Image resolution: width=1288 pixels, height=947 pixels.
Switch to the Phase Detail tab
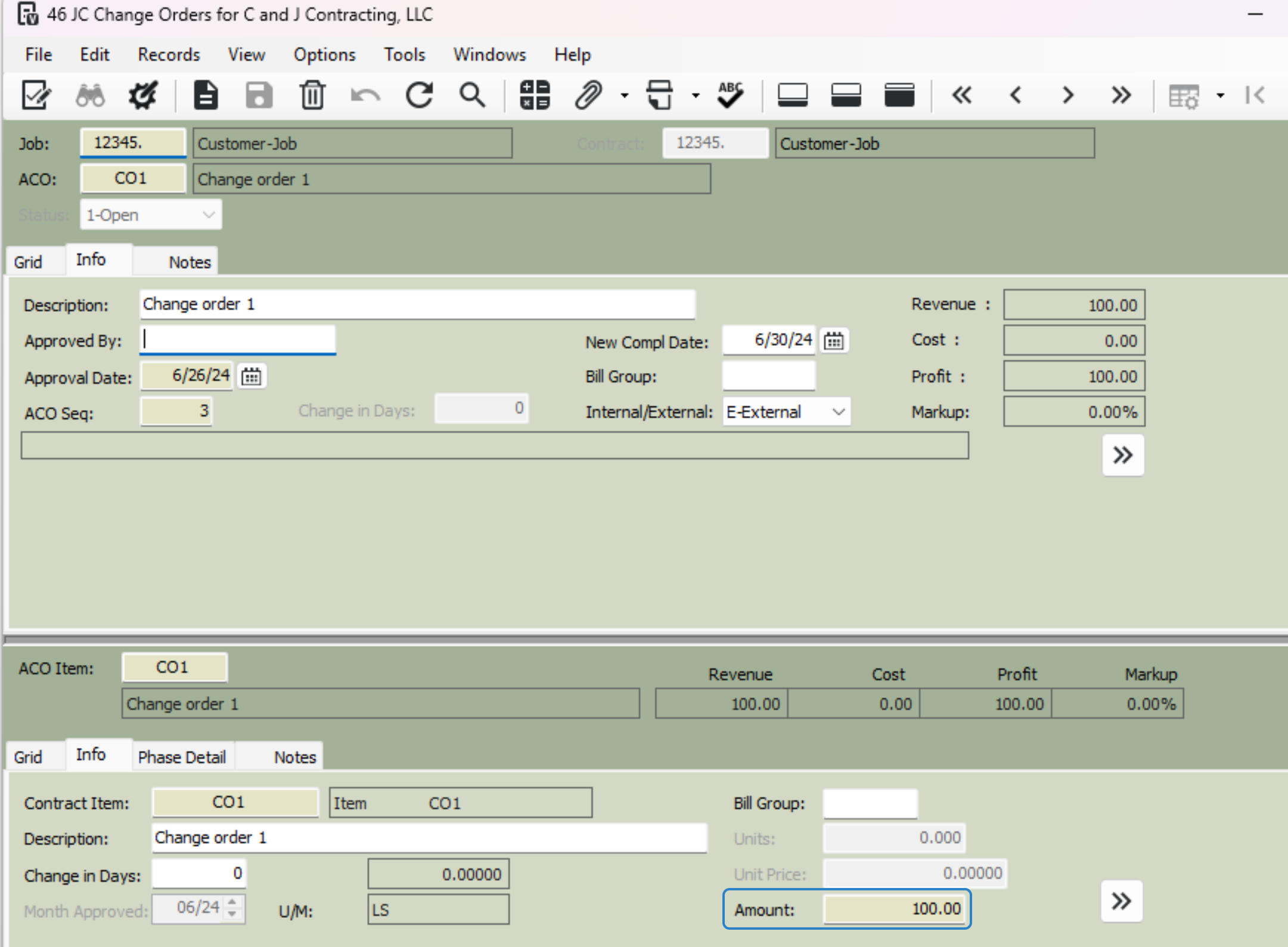(x=182, y=757)
